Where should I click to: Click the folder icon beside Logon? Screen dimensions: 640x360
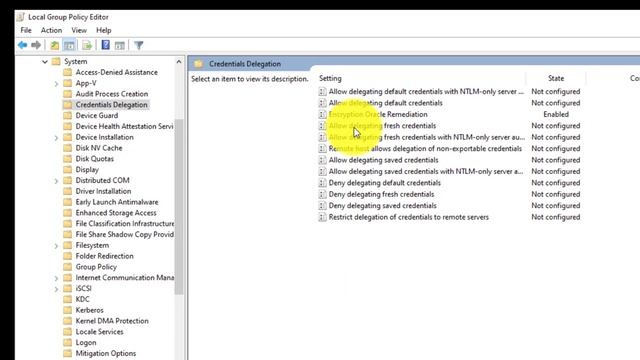pos(68,342)
